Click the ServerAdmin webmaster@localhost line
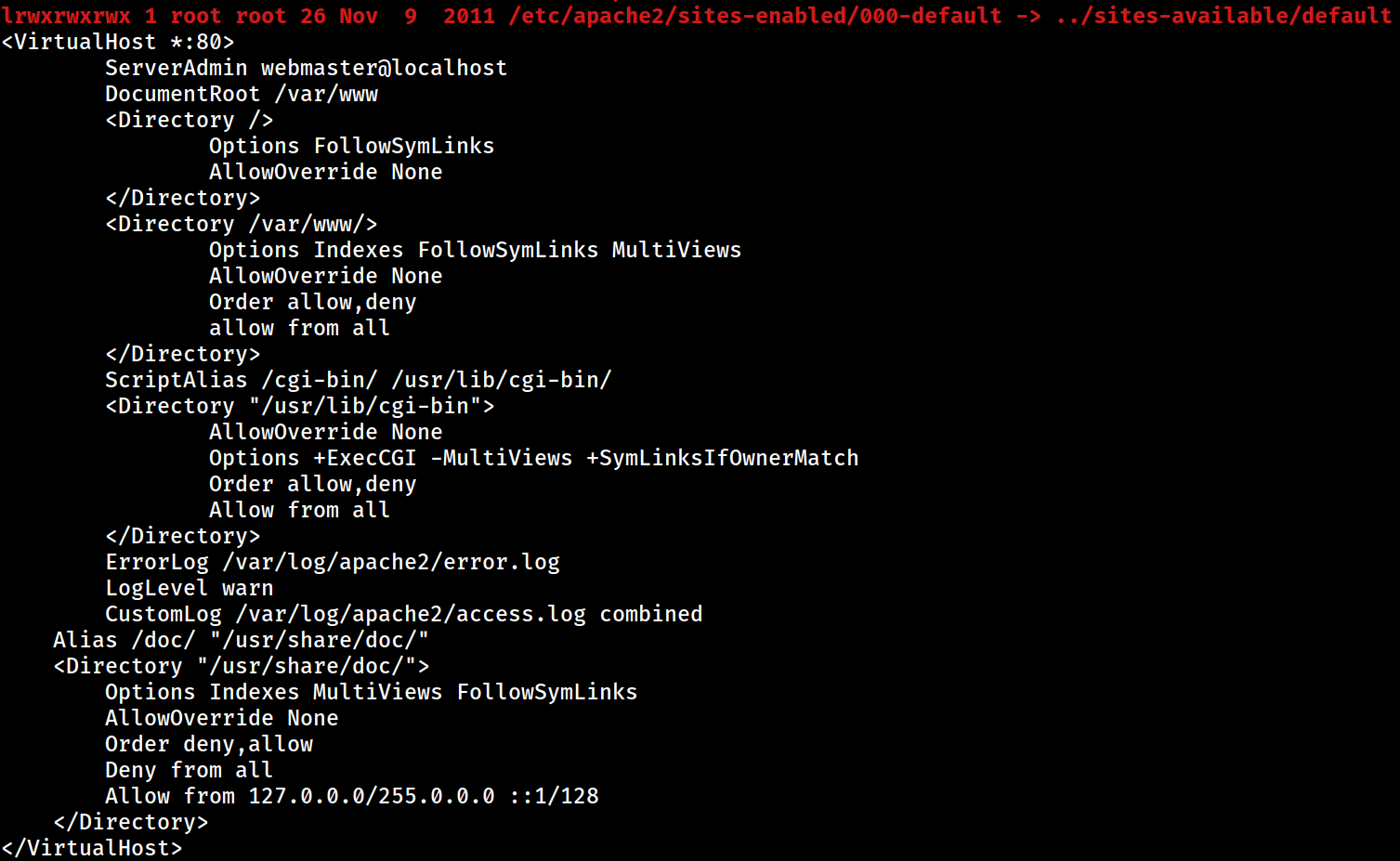1400x861 pixels. coord(307,68)
